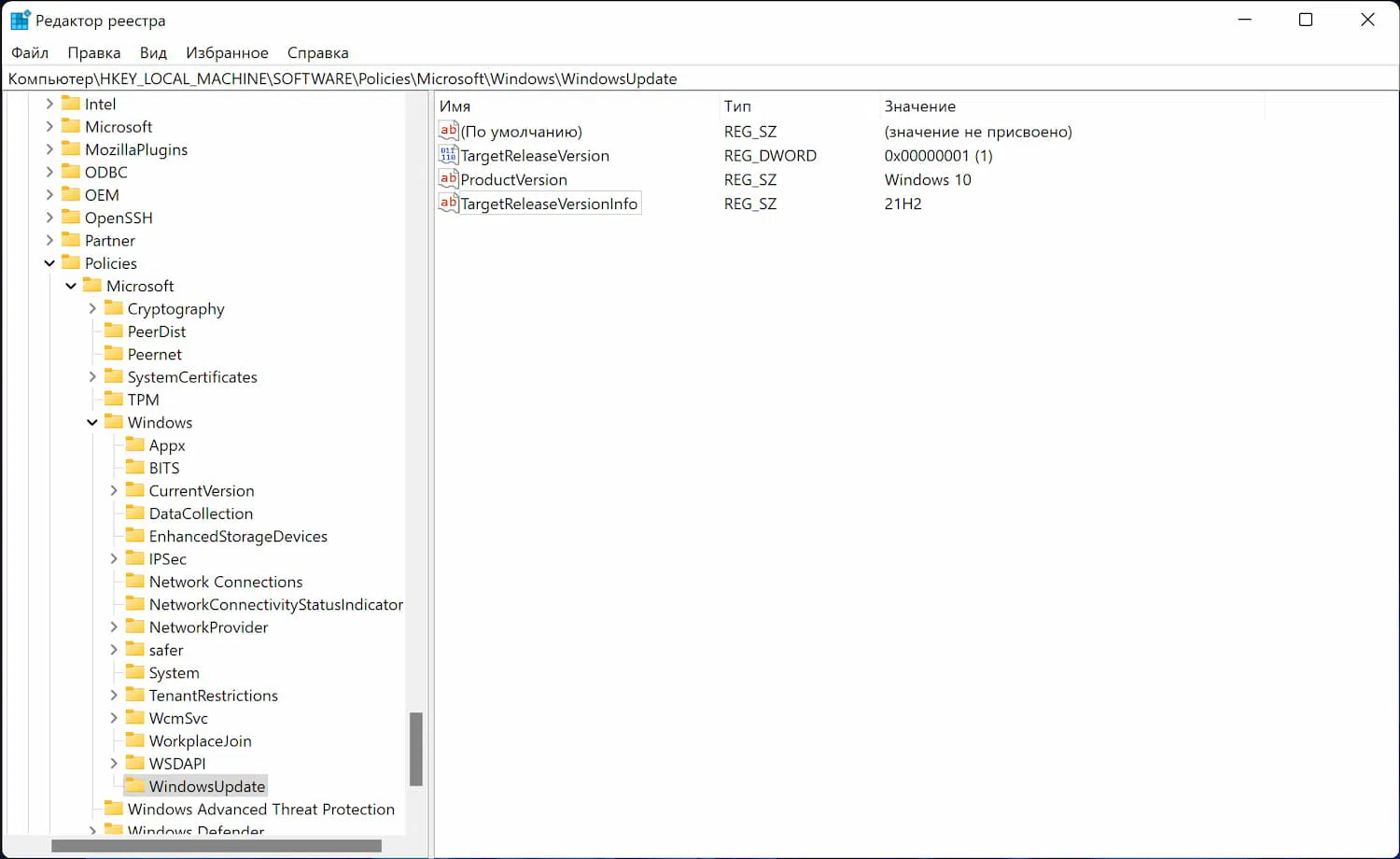Image resolution: width=1400 pixels, height=859 pixels.
Task: Select the ProductVersion value name
Action: tap(513, 179)
